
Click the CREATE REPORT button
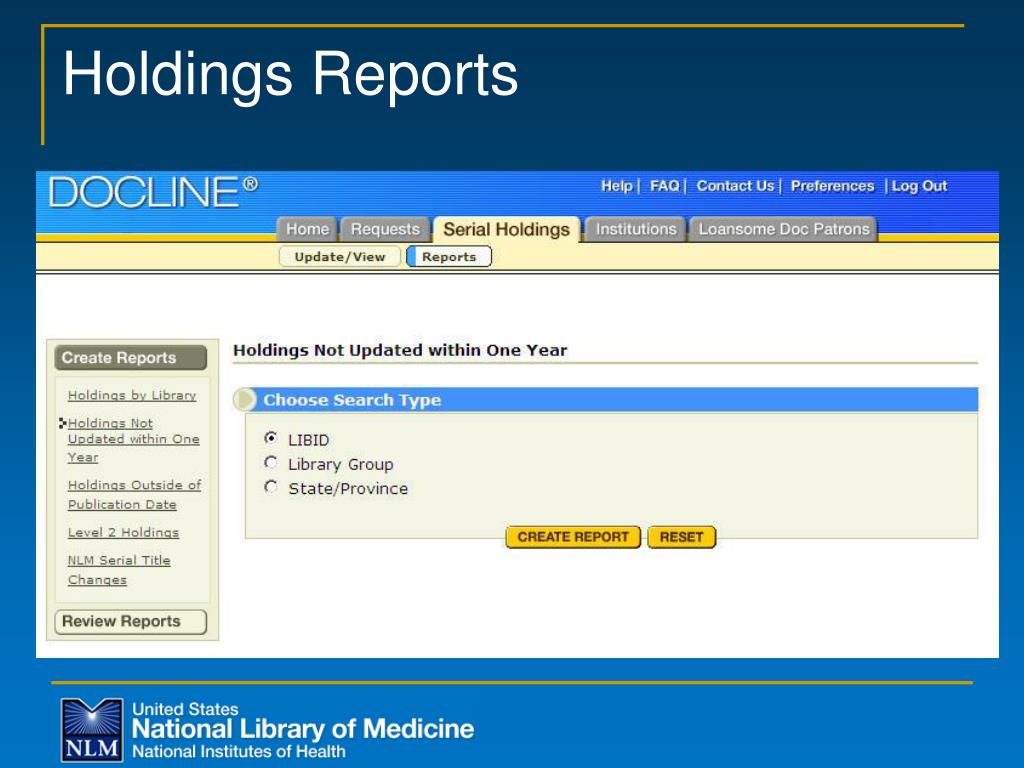pos(573,537)
